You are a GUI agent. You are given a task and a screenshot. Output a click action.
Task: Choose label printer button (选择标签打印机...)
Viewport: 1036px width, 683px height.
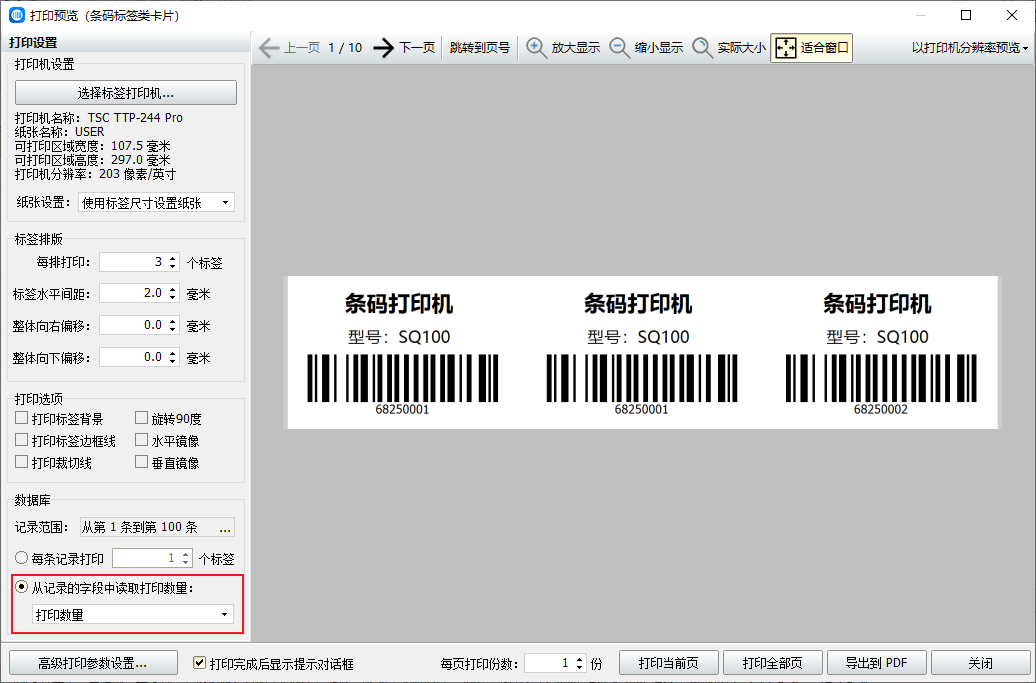pyautogui.click(x=126, y=92)
